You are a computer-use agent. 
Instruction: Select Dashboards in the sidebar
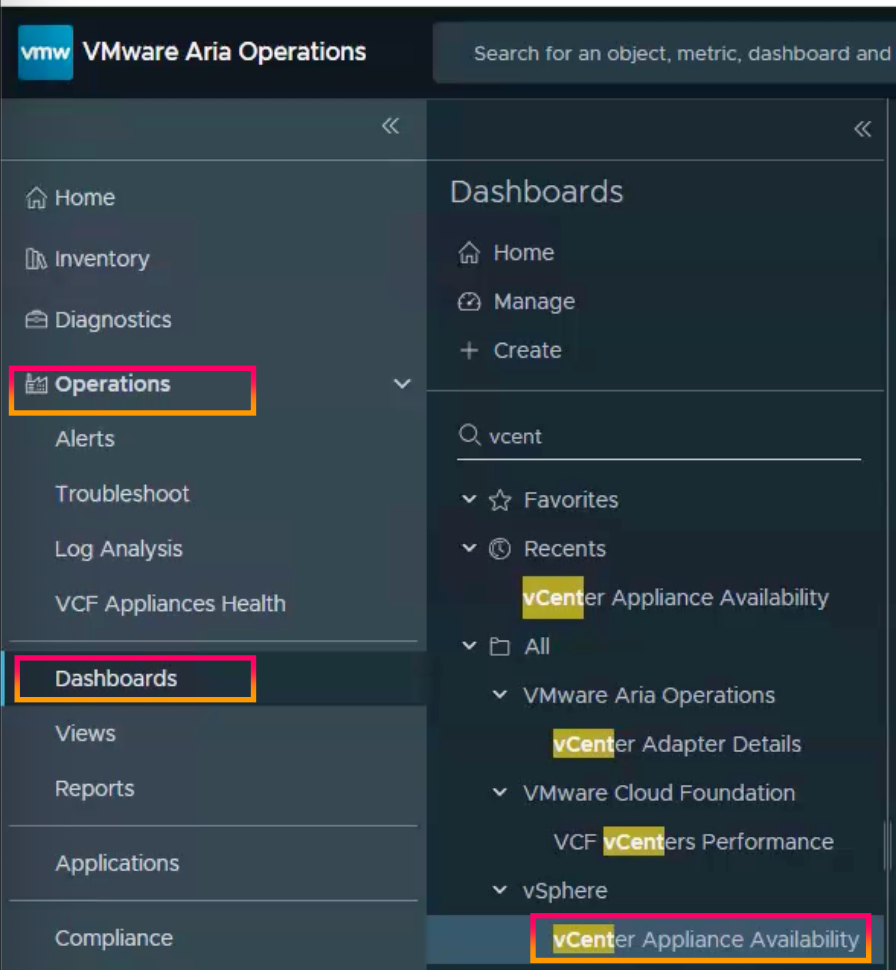(116, 679)
